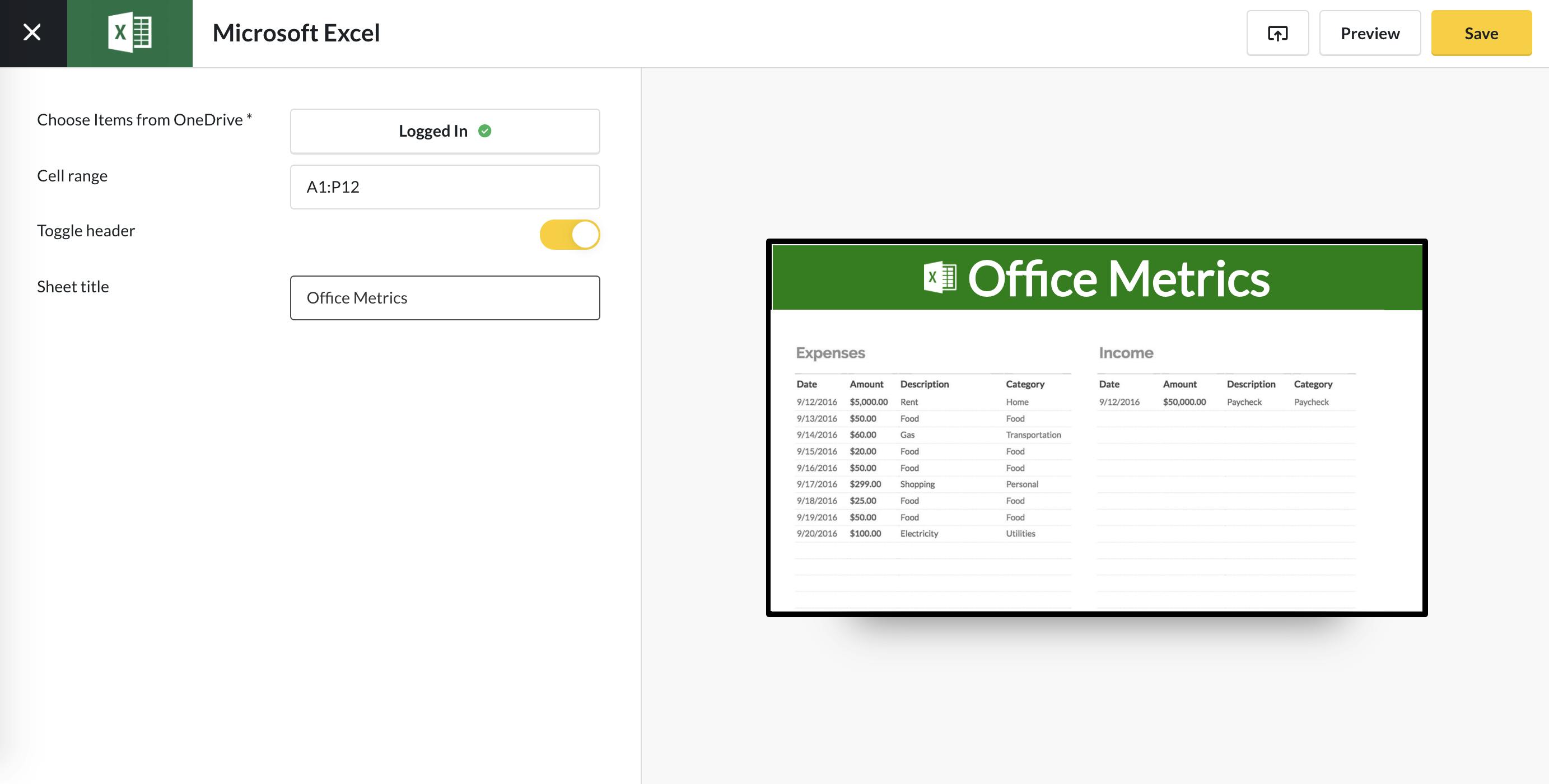This screenshot has height=784, width=1549.
Task: Edit the Sheet title field
Action: click(x=445, y=297)
